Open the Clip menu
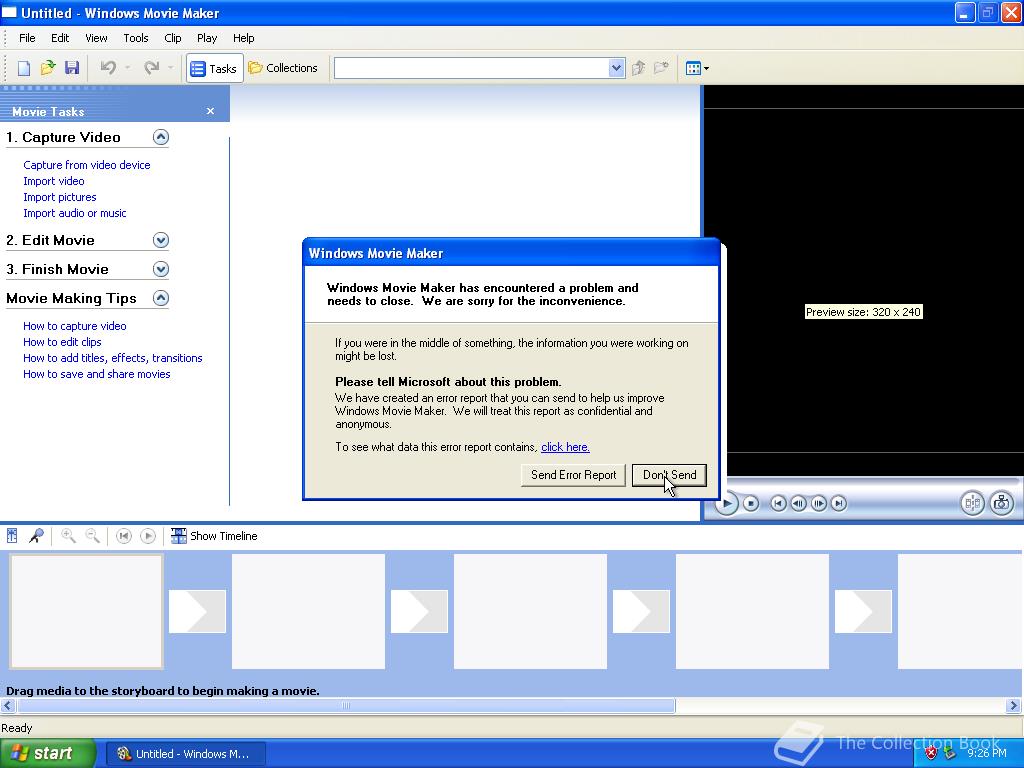Image resolution: width=1024 pixels, height=768 pixels. (x=172, y=38)
